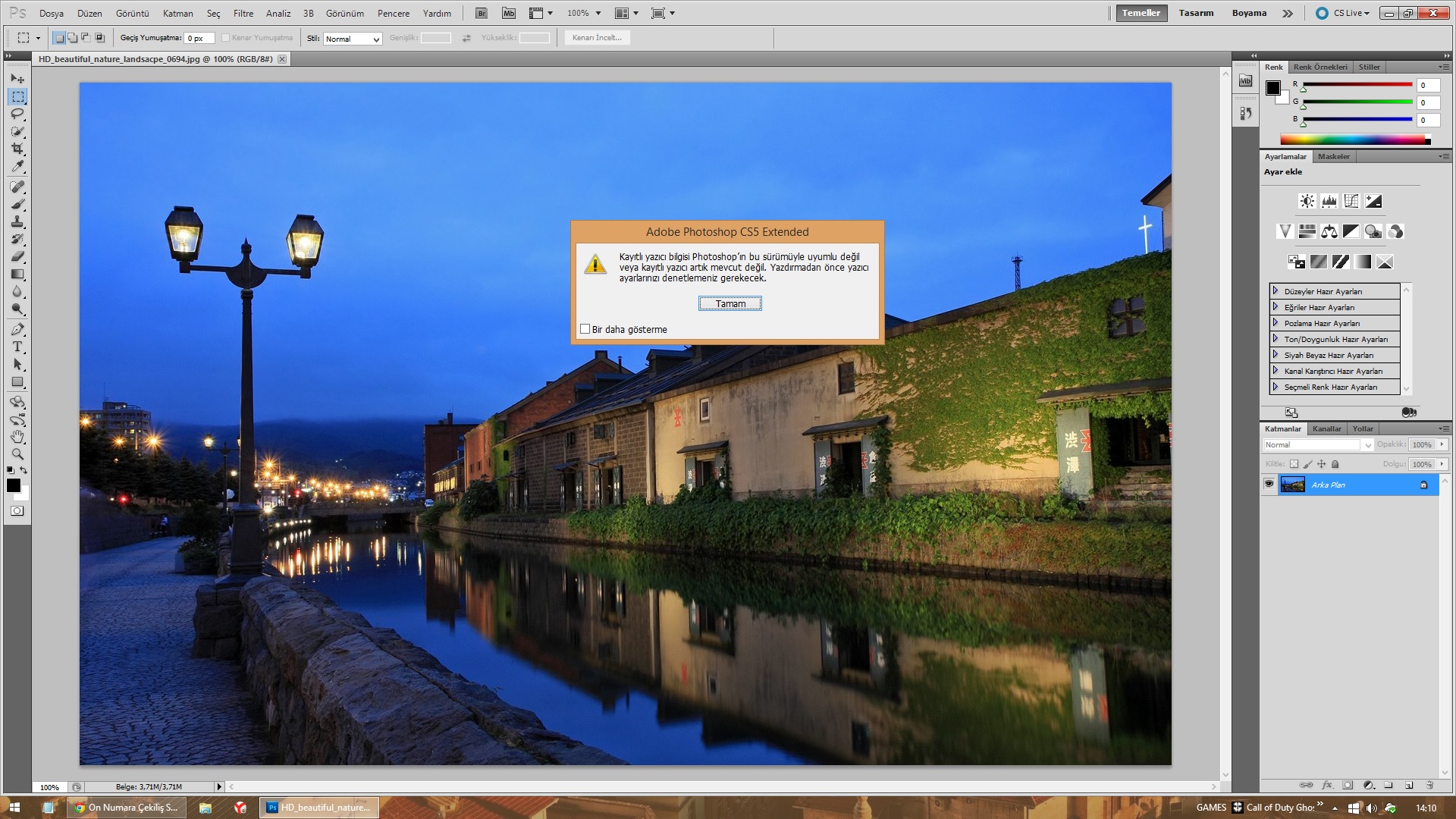The width and height of the screenshot is (1456, 819).
Task: Switch to the Kanallar tab
Action: [x=1326, y=428]
